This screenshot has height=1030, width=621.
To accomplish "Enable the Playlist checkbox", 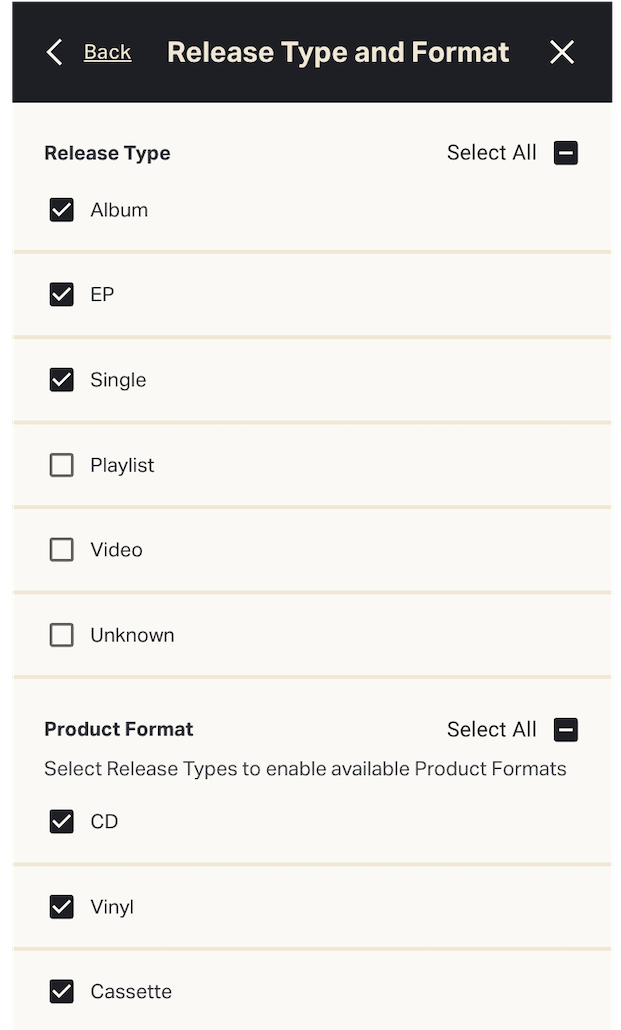I will [x=62, y=465].
